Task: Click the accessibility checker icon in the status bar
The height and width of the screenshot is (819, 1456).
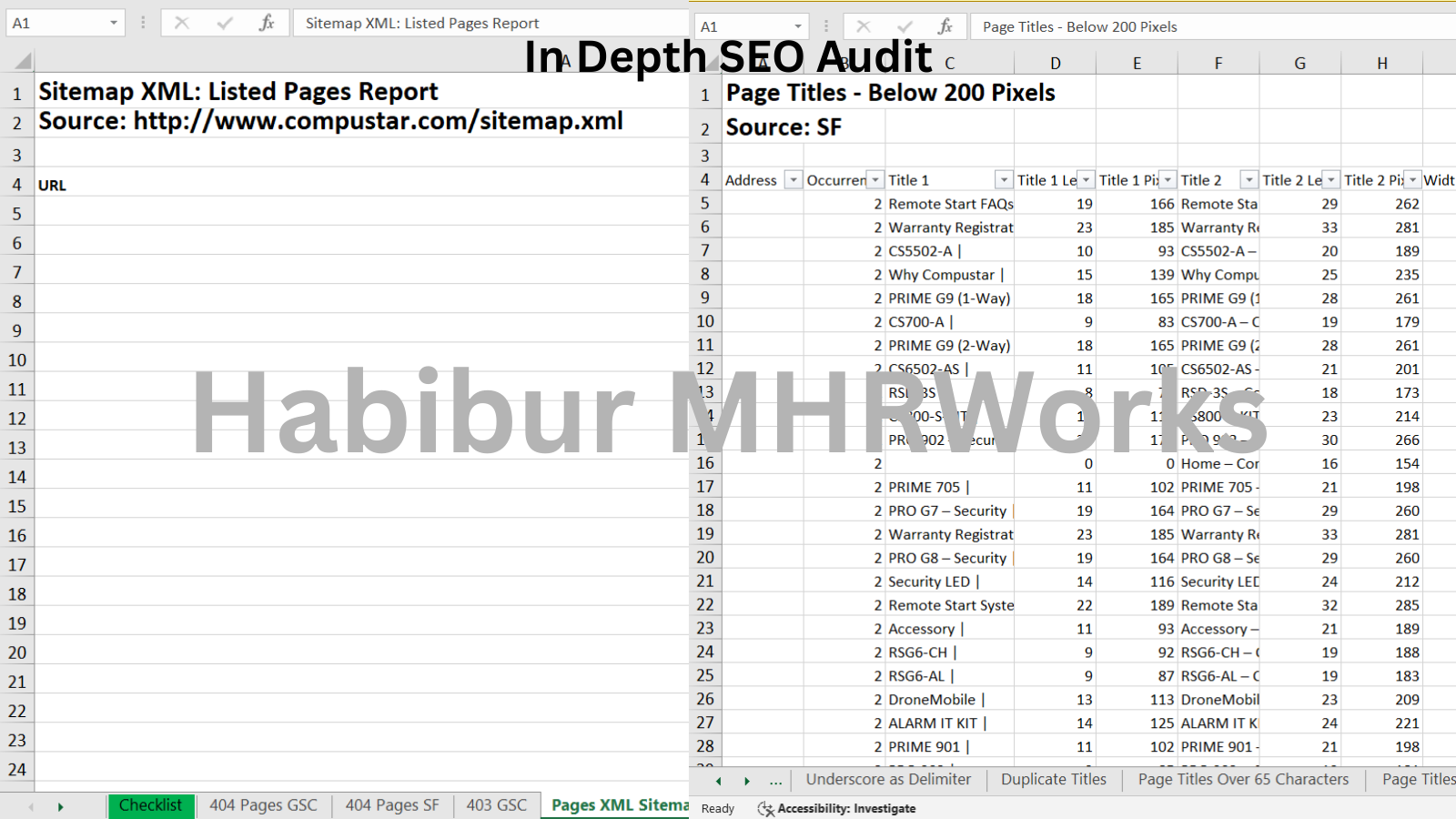Action: coord(765,808)
